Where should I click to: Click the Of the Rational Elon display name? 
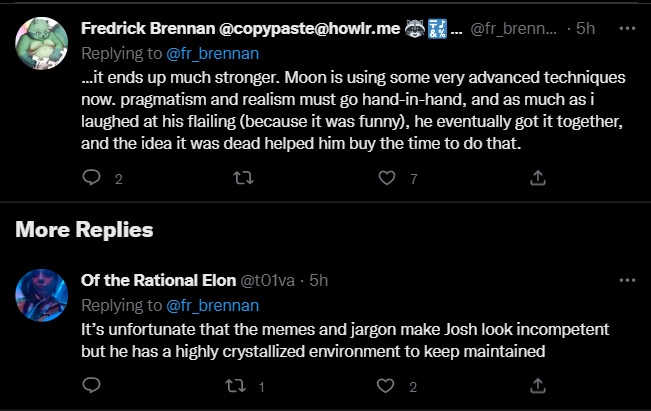click(x=155, y=281)
